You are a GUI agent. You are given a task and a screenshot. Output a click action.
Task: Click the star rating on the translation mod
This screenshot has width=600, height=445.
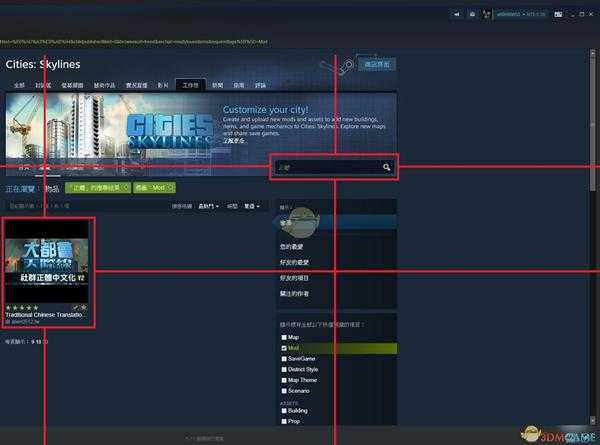(22, 307)
